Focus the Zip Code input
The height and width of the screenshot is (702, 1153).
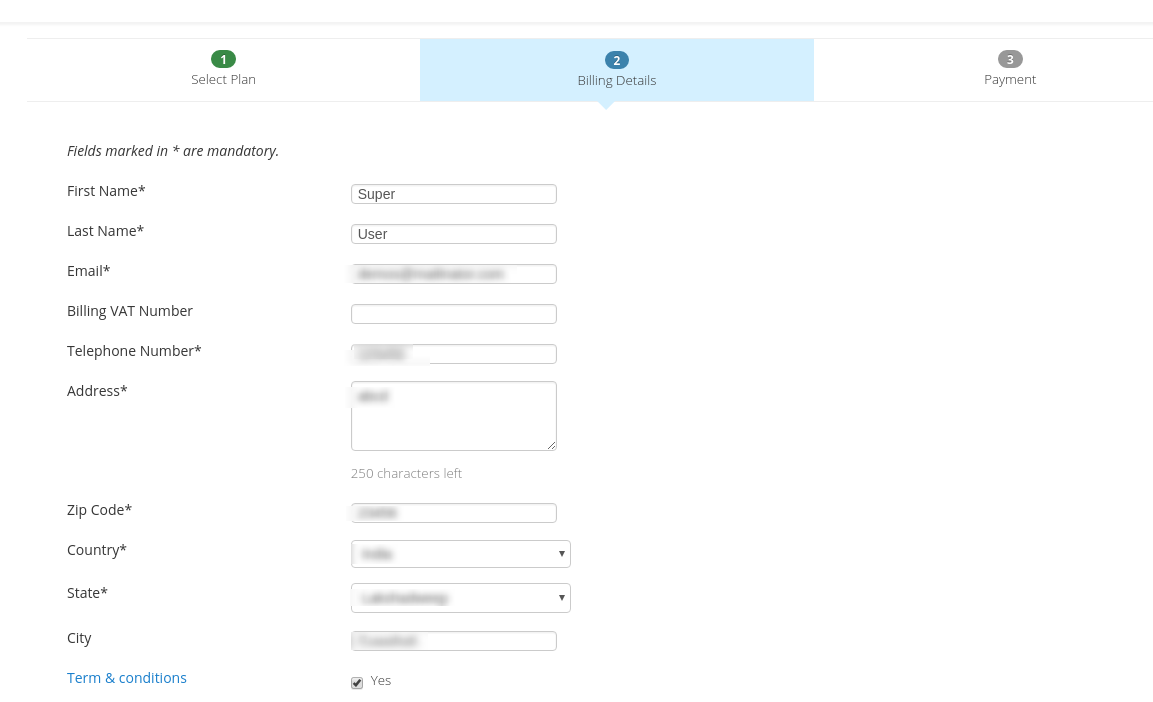(x=453, y=513)
